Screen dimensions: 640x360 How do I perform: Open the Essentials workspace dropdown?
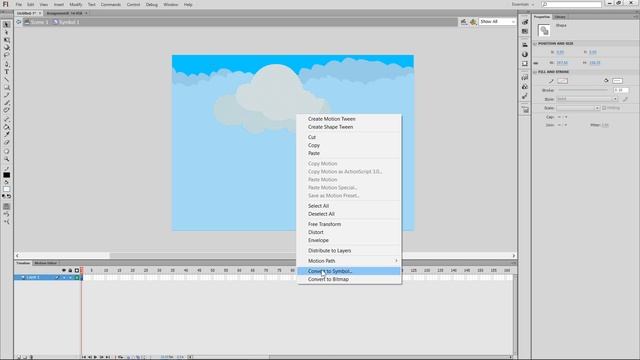(x=523, y=4)
